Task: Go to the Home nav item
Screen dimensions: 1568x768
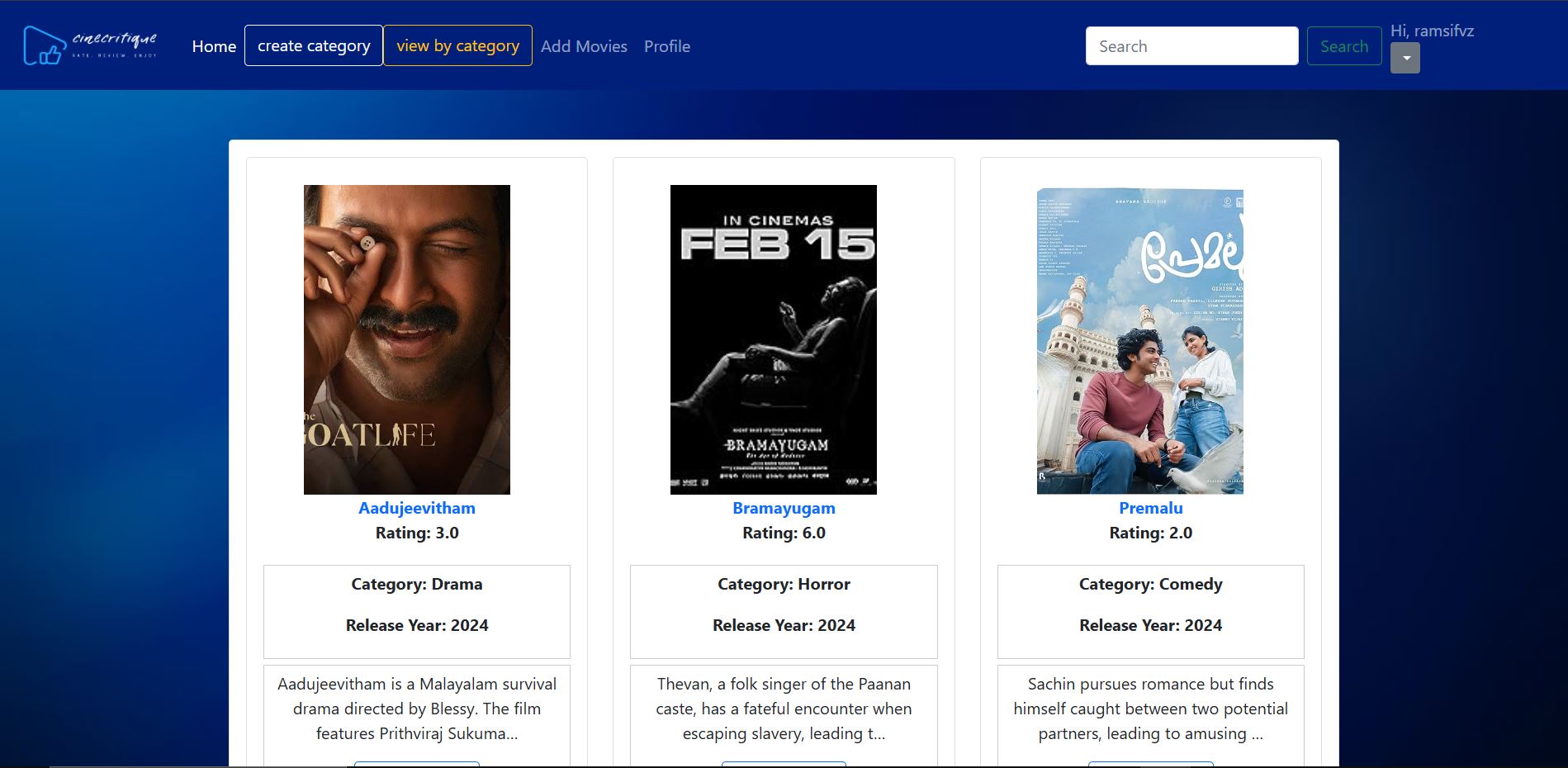Action: point(214,46)
